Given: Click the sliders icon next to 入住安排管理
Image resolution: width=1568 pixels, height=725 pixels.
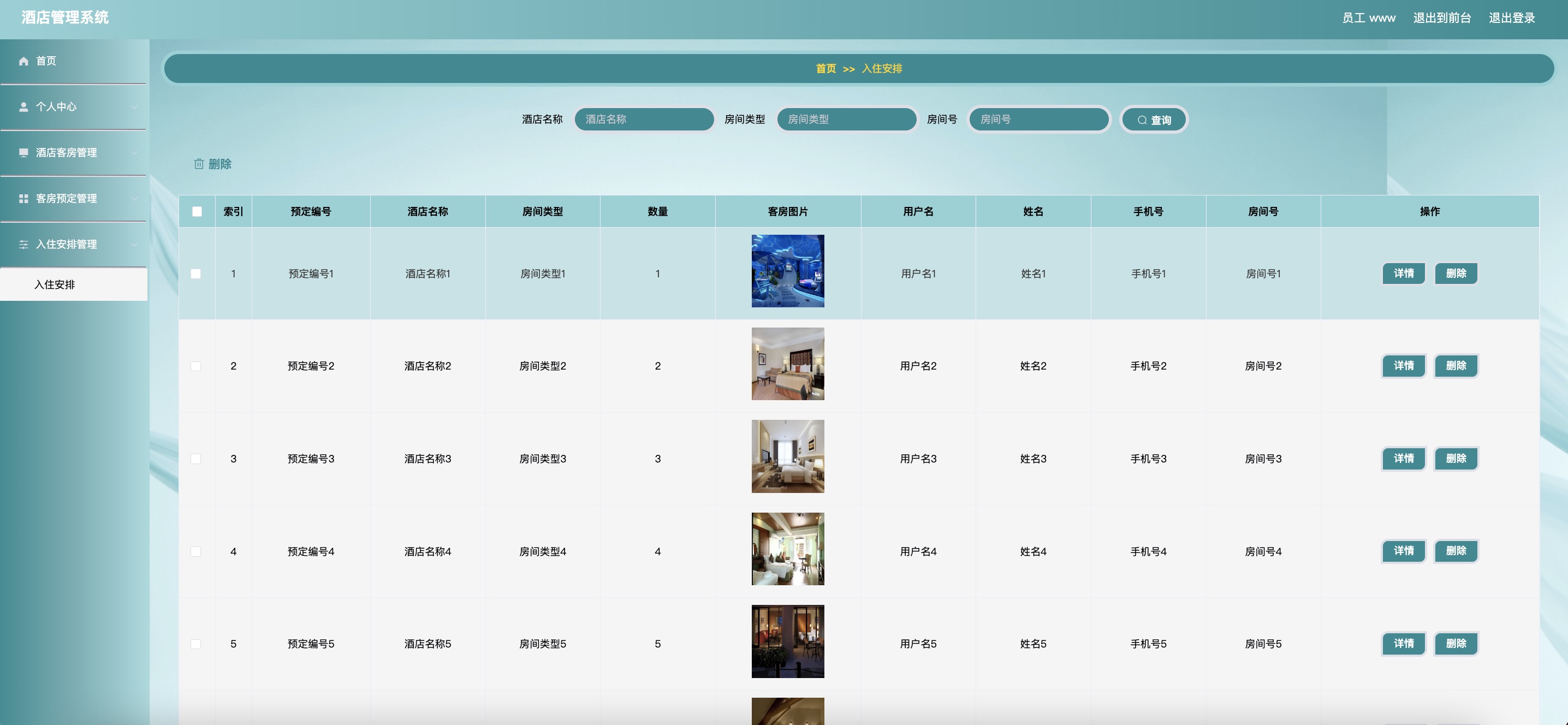Looking at the screenshot, I should pyautogui.click(x=23, y=244).
